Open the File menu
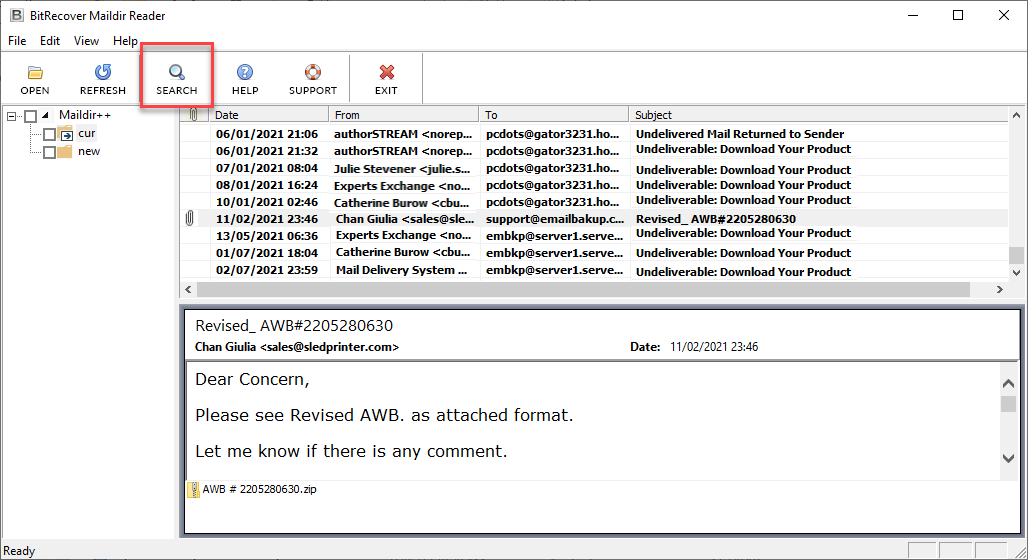Image resolution: width=1028 pixels, height=560 pixels. point(17,41)
